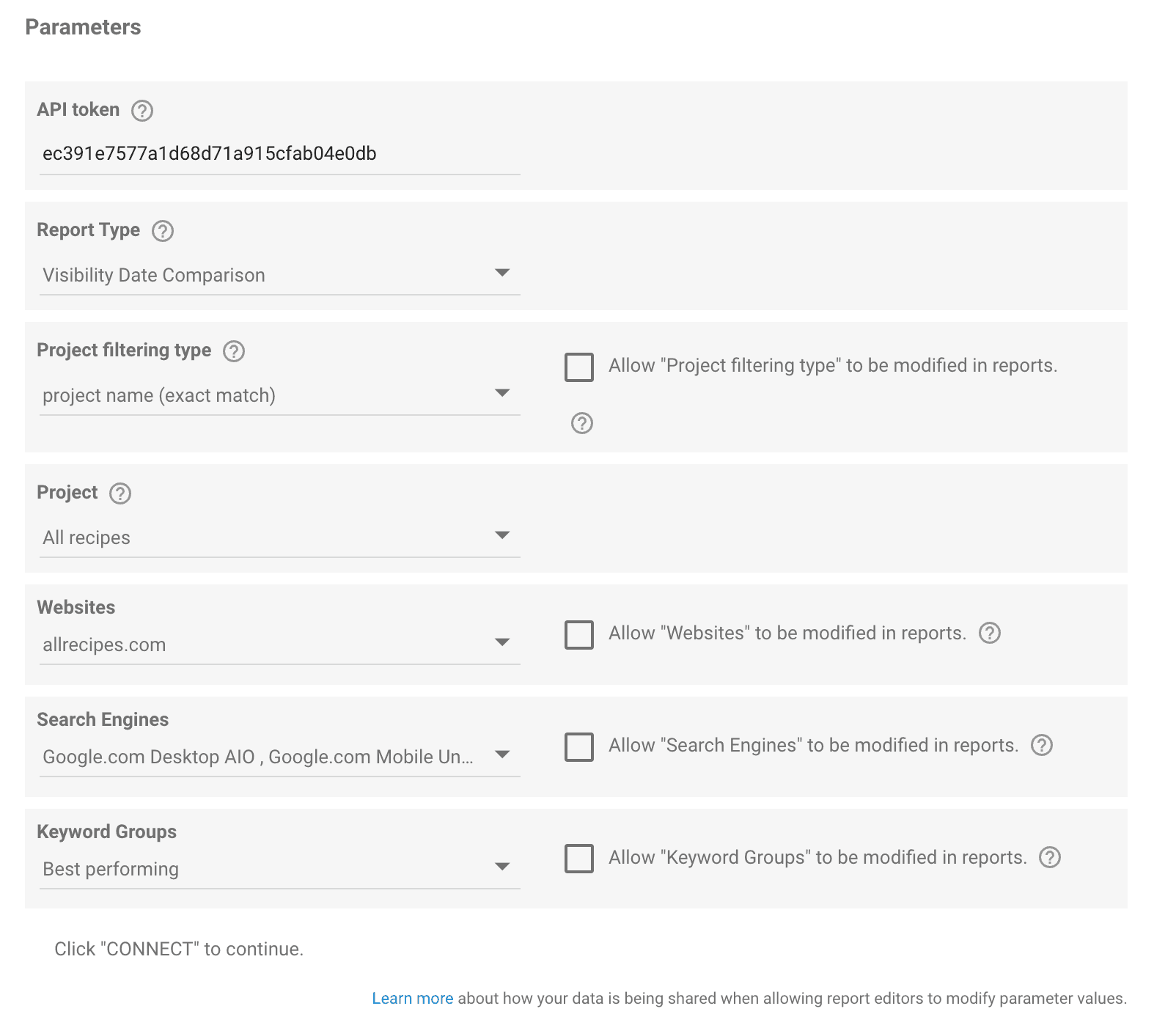
Task: Check Allow Websites to be modified
Action: coord(579,634)
